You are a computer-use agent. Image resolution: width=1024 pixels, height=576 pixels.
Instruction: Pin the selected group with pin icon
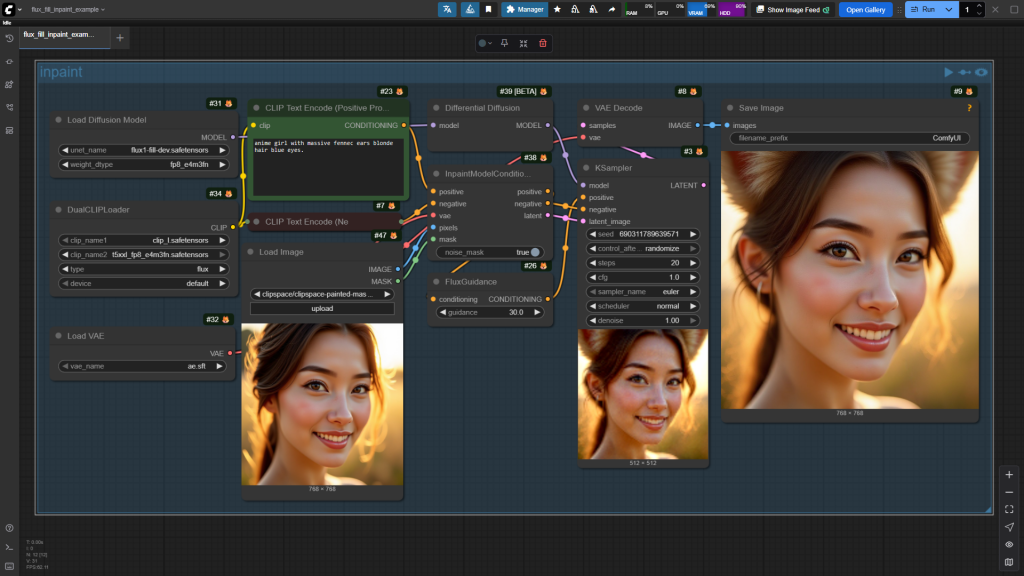coord(504,43)
